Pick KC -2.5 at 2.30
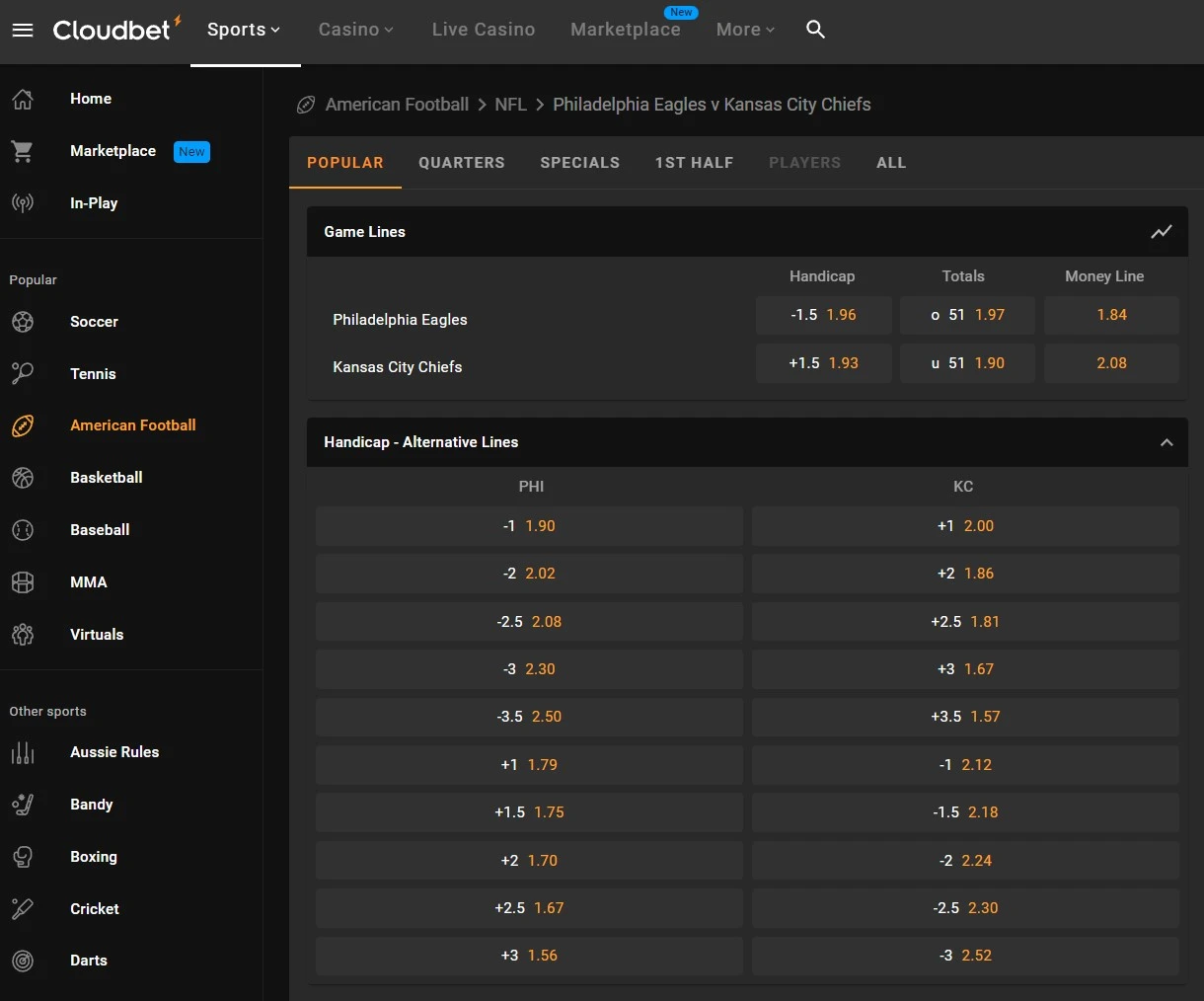This screenshot has height=1001, width=1204. 965,908
